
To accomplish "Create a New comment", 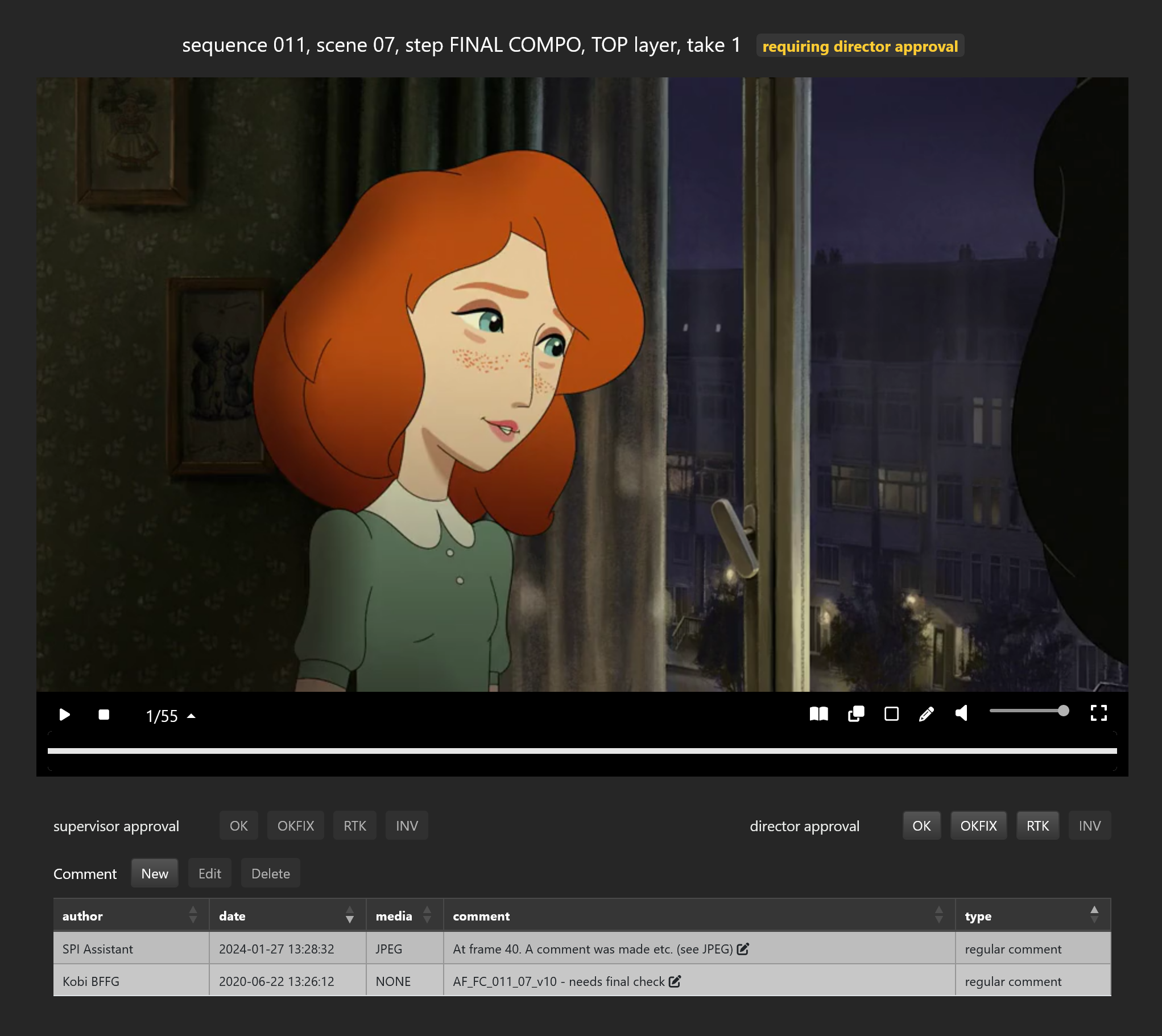I will click(154, 873).
